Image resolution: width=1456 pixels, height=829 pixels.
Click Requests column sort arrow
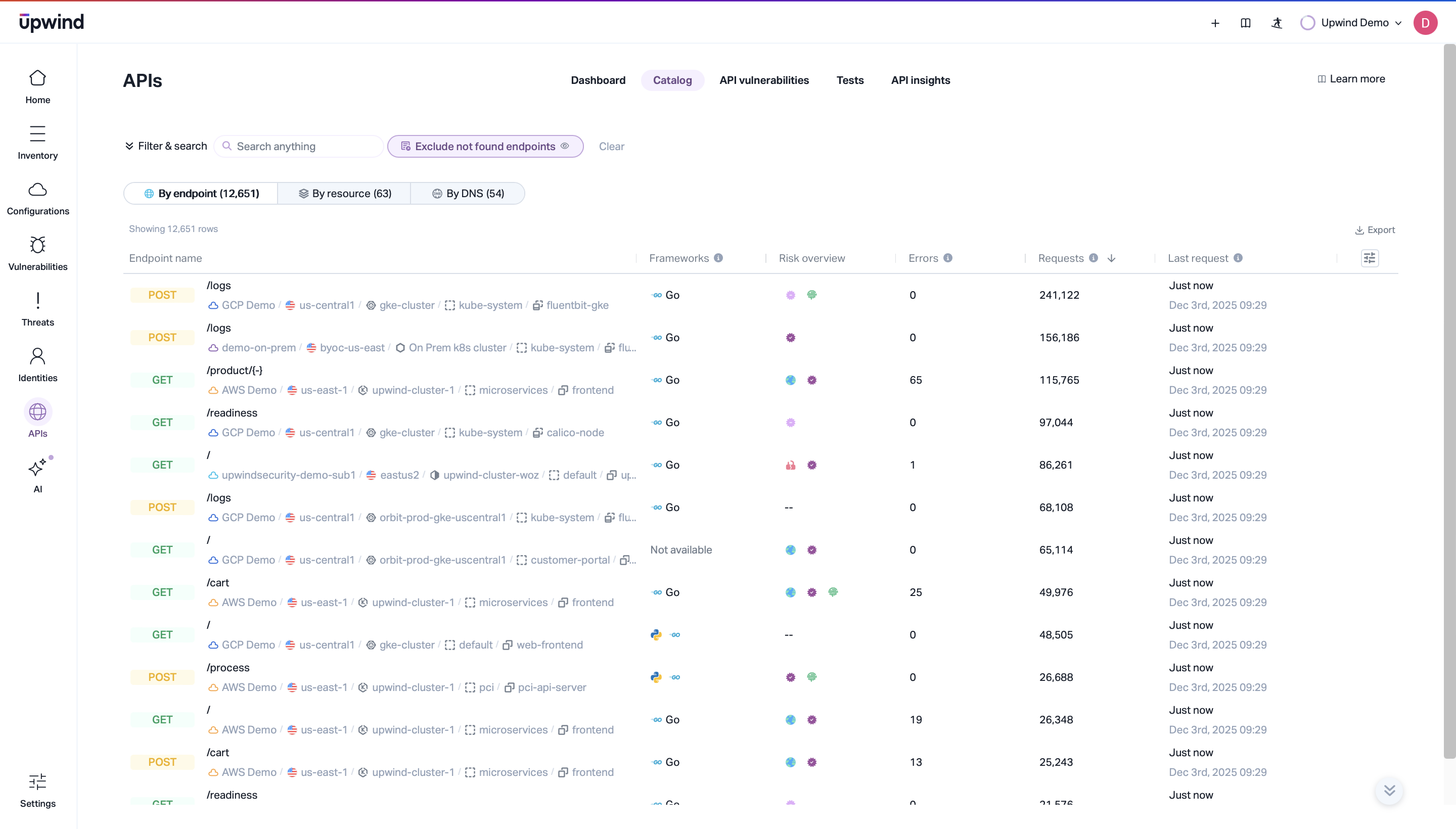coord(1111,258)
